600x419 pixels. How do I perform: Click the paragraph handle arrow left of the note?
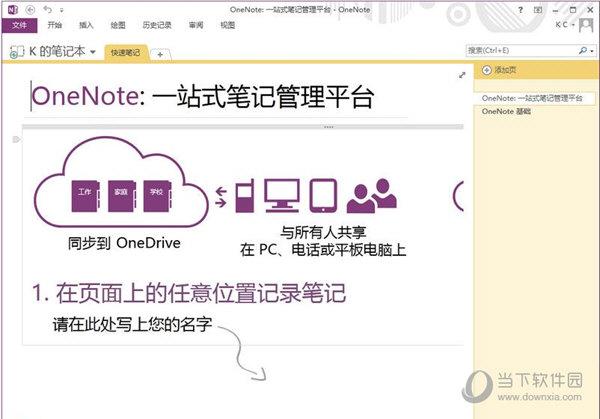click(x=16, y=139)
